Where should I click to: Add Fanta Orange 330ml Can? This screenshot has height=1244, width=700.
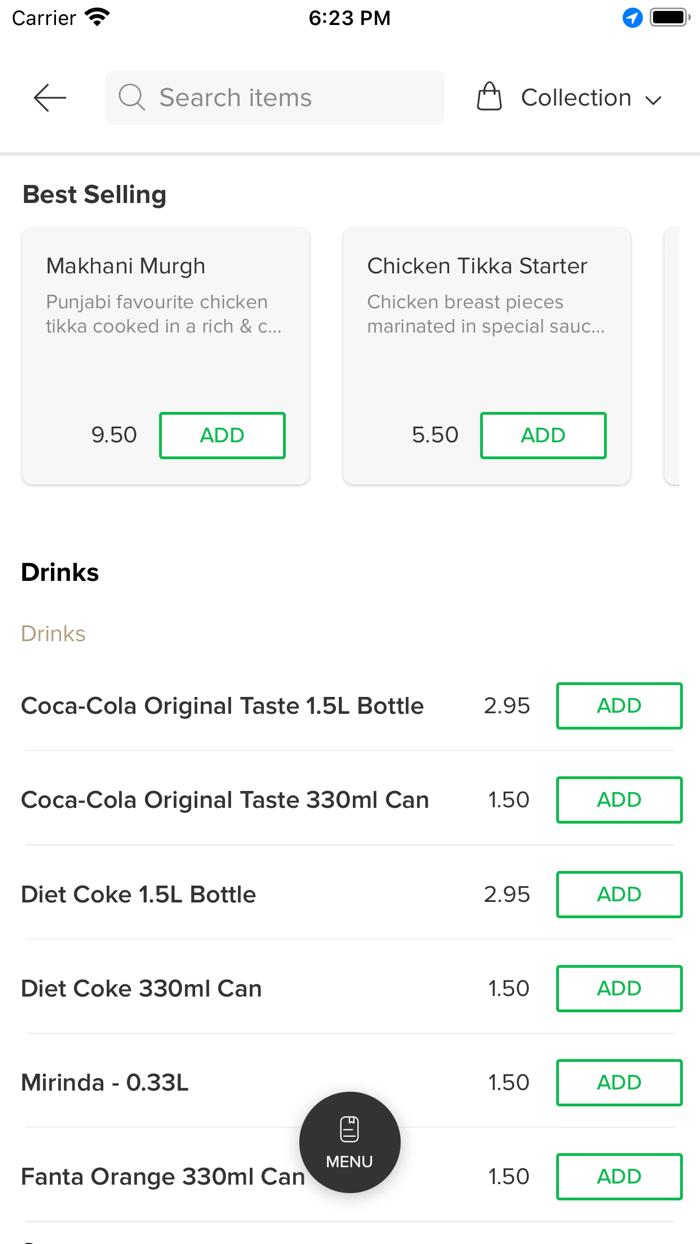click(619, 1176)
